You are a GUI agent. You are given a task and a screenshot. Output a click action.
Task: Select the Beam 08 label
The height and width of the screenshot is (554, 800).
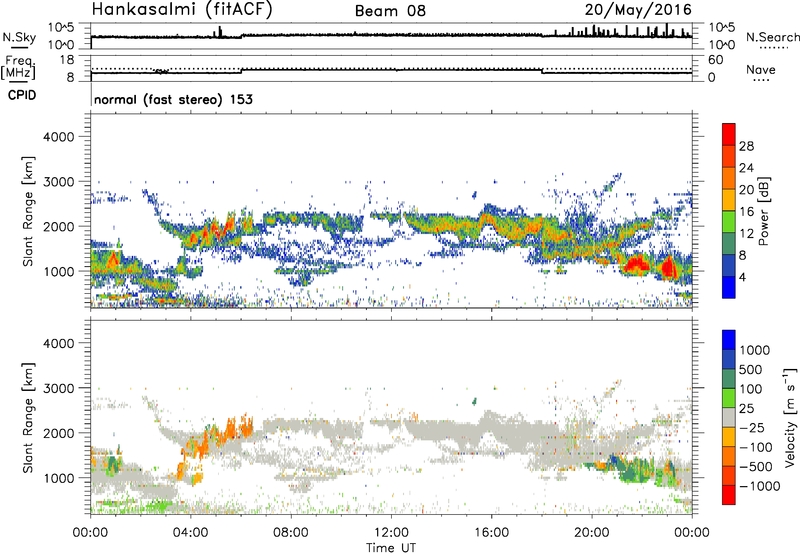coord(390,11)
